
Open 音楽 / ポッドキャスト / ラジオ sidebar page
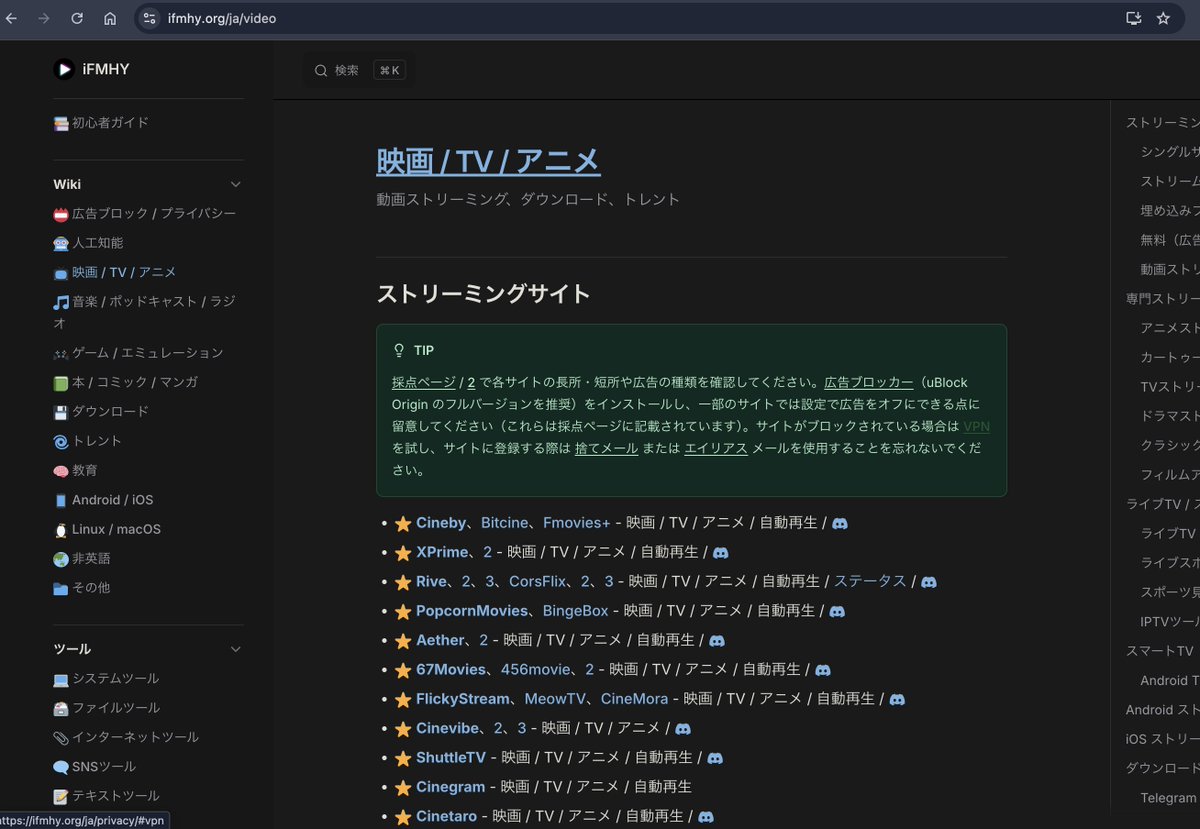click(x=145, y=312)
